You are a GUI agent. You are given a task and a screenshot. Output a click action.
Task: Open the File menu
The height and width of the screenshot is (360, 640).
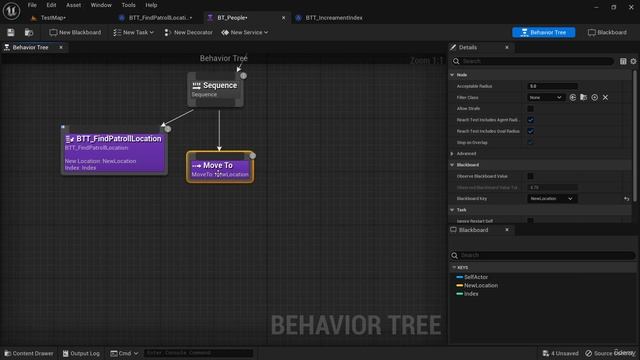(x=32, y=5)
